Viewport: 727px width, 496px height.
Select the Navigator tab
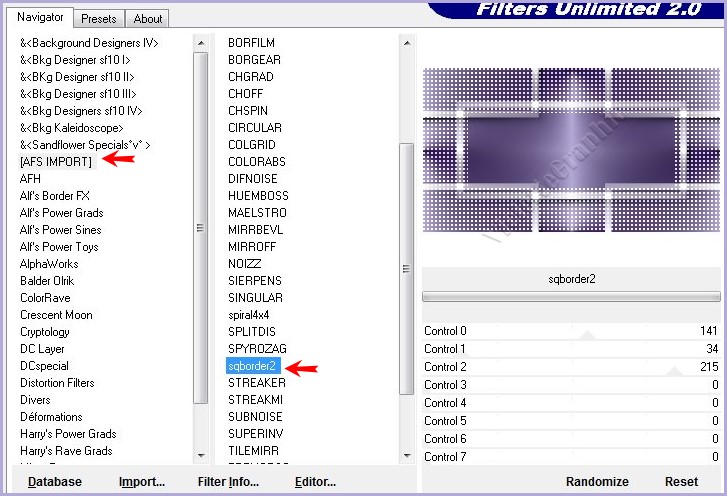(40, 17)
